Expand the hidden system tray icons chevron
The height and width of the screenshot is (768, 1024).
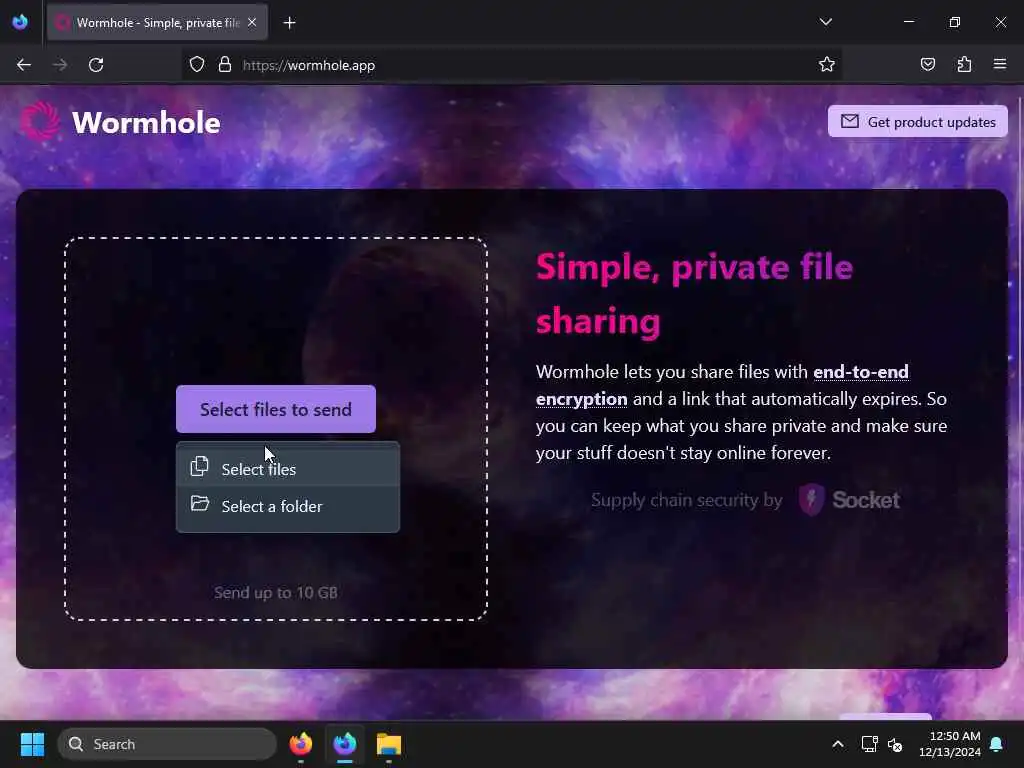(838, 744)
